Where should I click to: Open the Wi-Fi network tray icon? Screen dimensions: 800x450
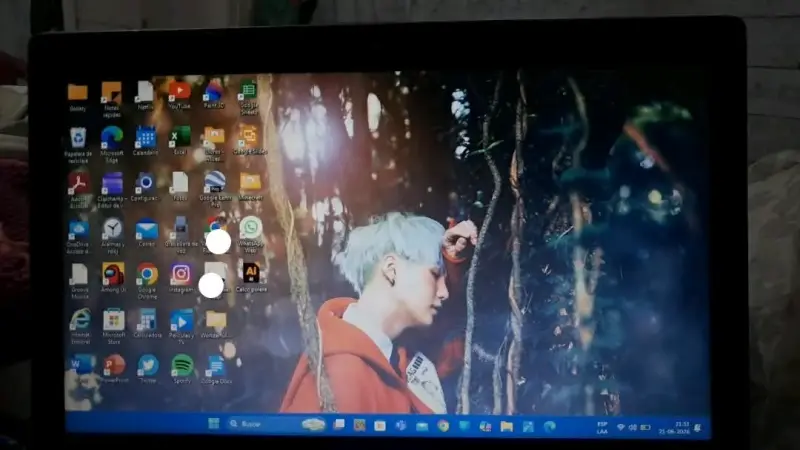(x=621, y=427)
